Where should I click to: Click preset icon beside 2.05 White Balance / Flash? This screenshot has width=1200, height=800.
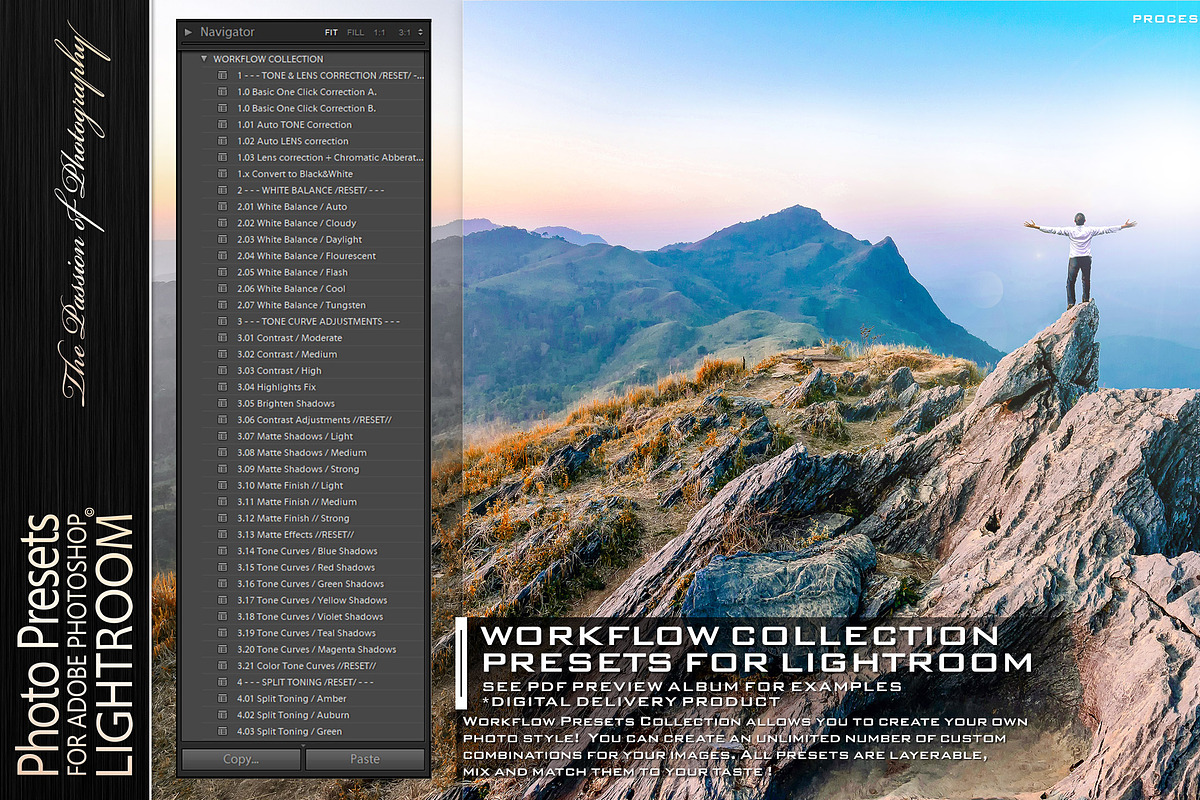[x=223, y=272]
